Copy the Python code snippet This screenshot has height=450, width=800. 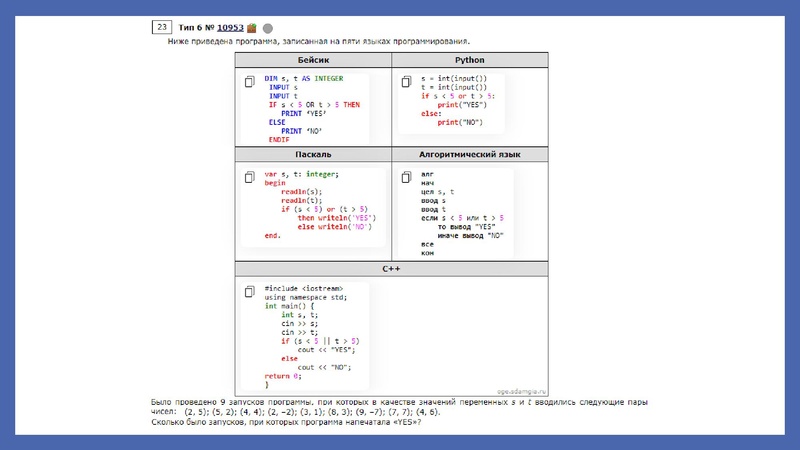[406, 81]
